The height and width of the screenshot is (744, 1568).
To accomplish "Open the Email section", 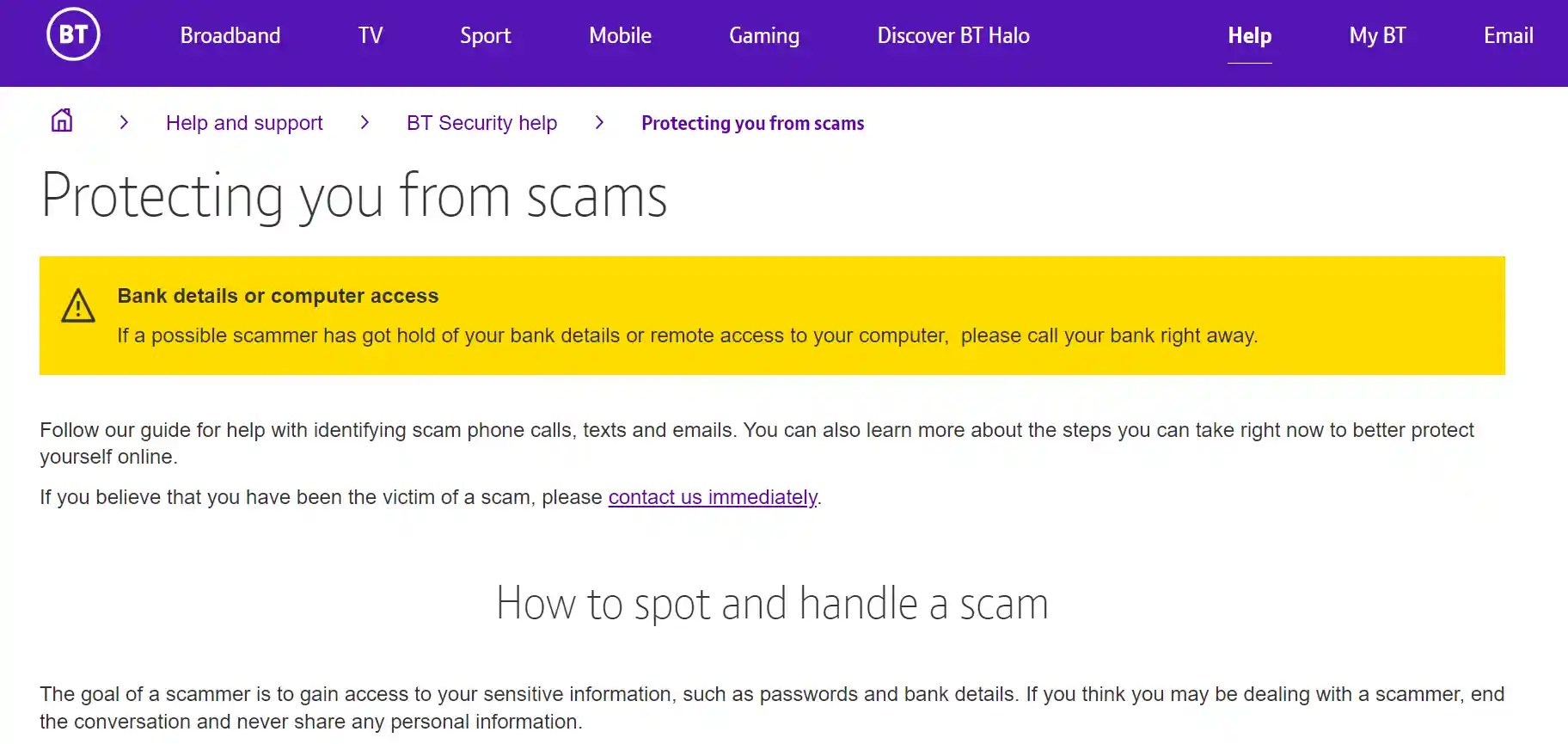I will click(1508, 36).
